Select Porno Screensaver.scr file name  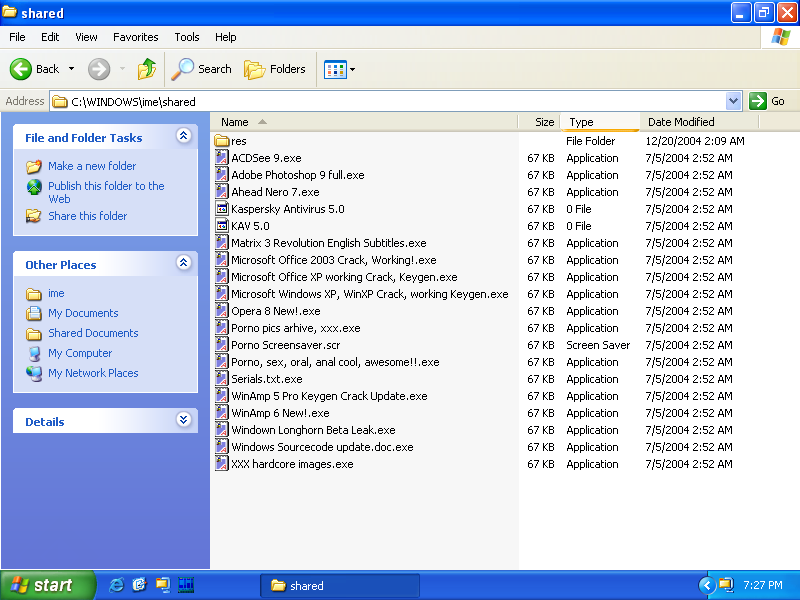click(x=286, y=345)
